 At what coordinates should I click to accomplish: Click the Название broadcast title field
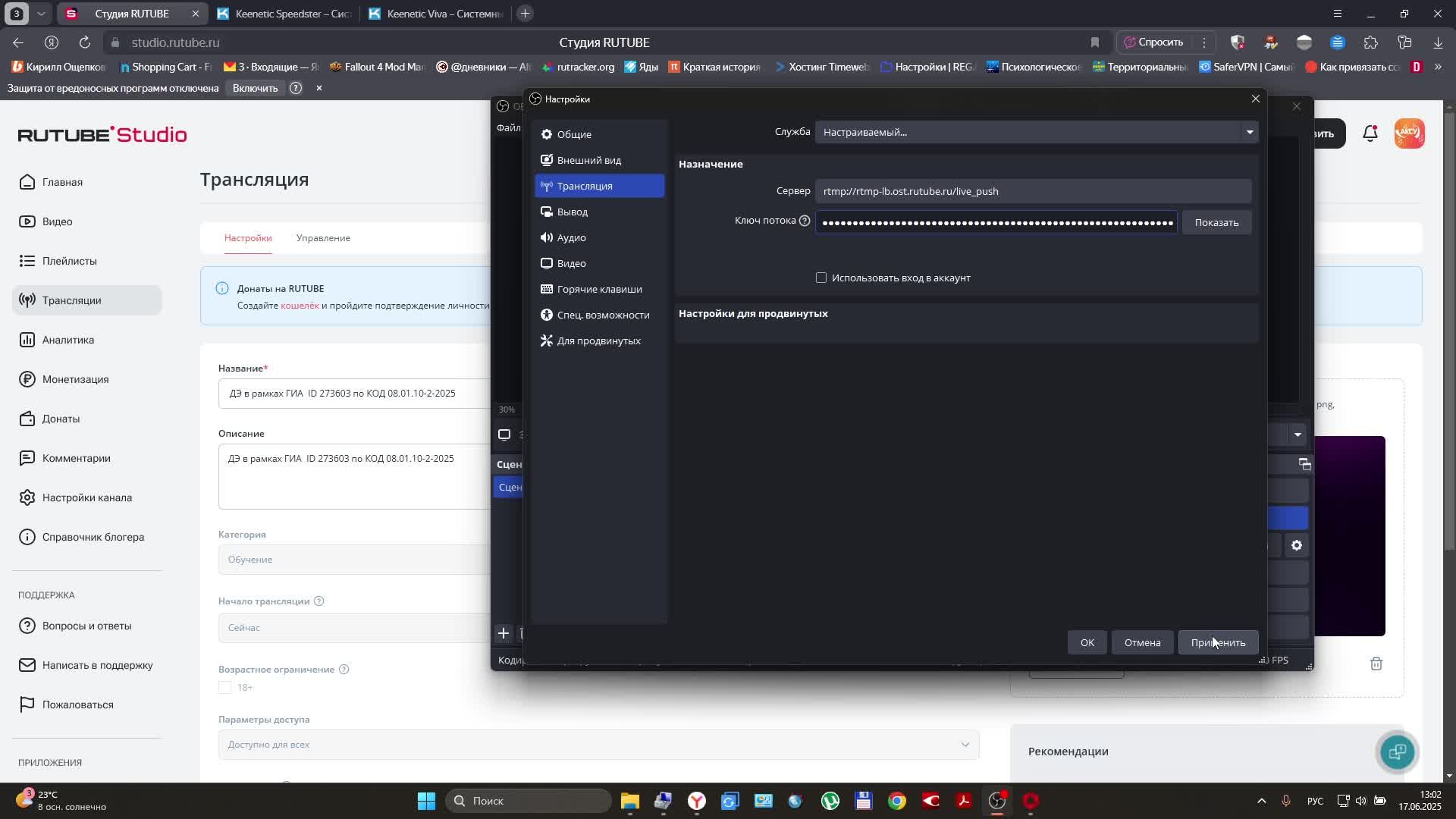coord(355,394)
